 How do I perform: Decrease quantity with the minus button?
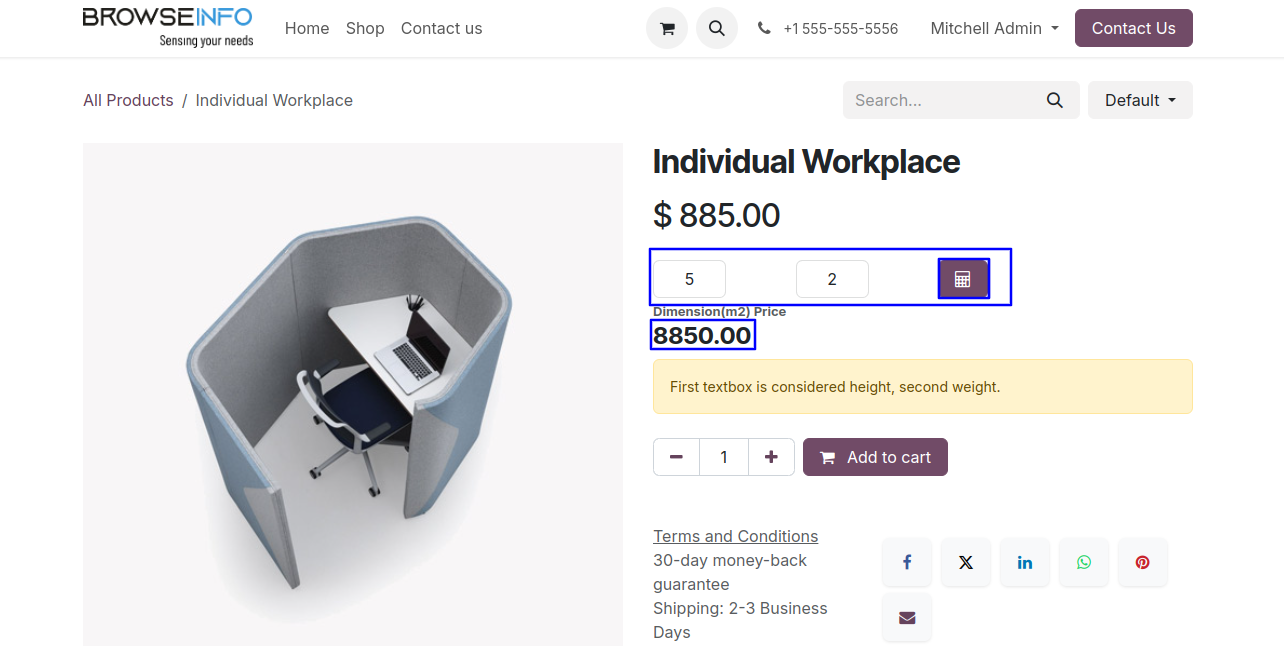click(x=677, y=457)
